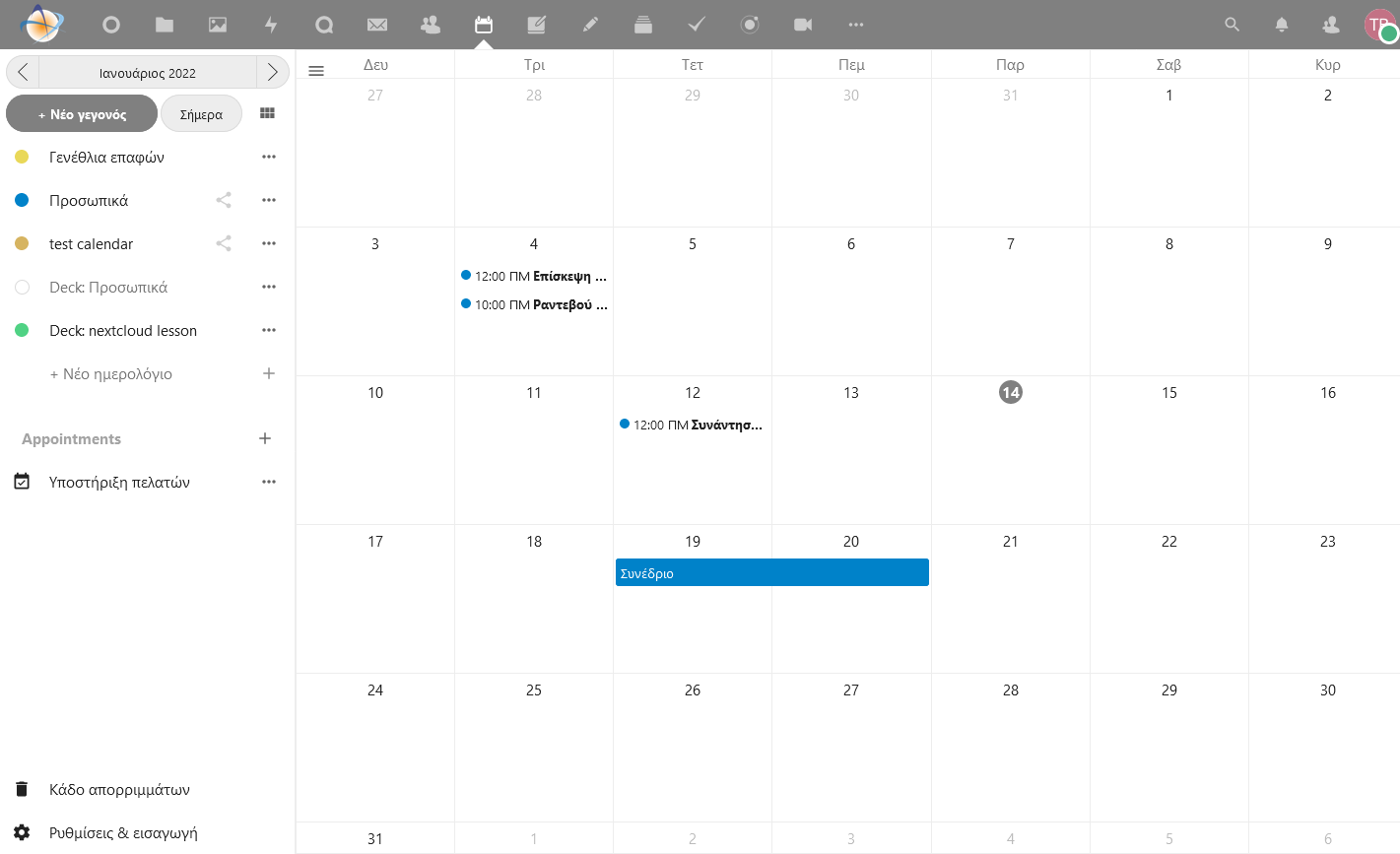Open the Ιανουάριος 2022 date picker

point(148,72)
